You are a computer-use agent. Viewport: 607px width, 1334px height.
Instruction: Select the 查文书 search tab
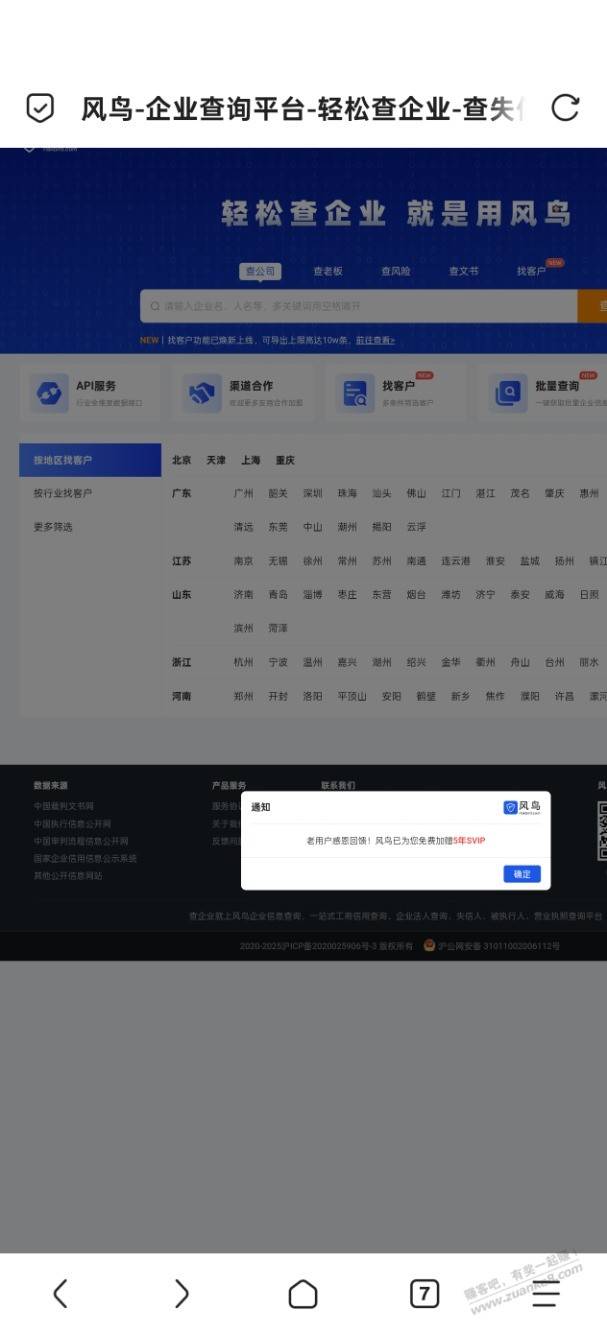click(x=463, y=271)
